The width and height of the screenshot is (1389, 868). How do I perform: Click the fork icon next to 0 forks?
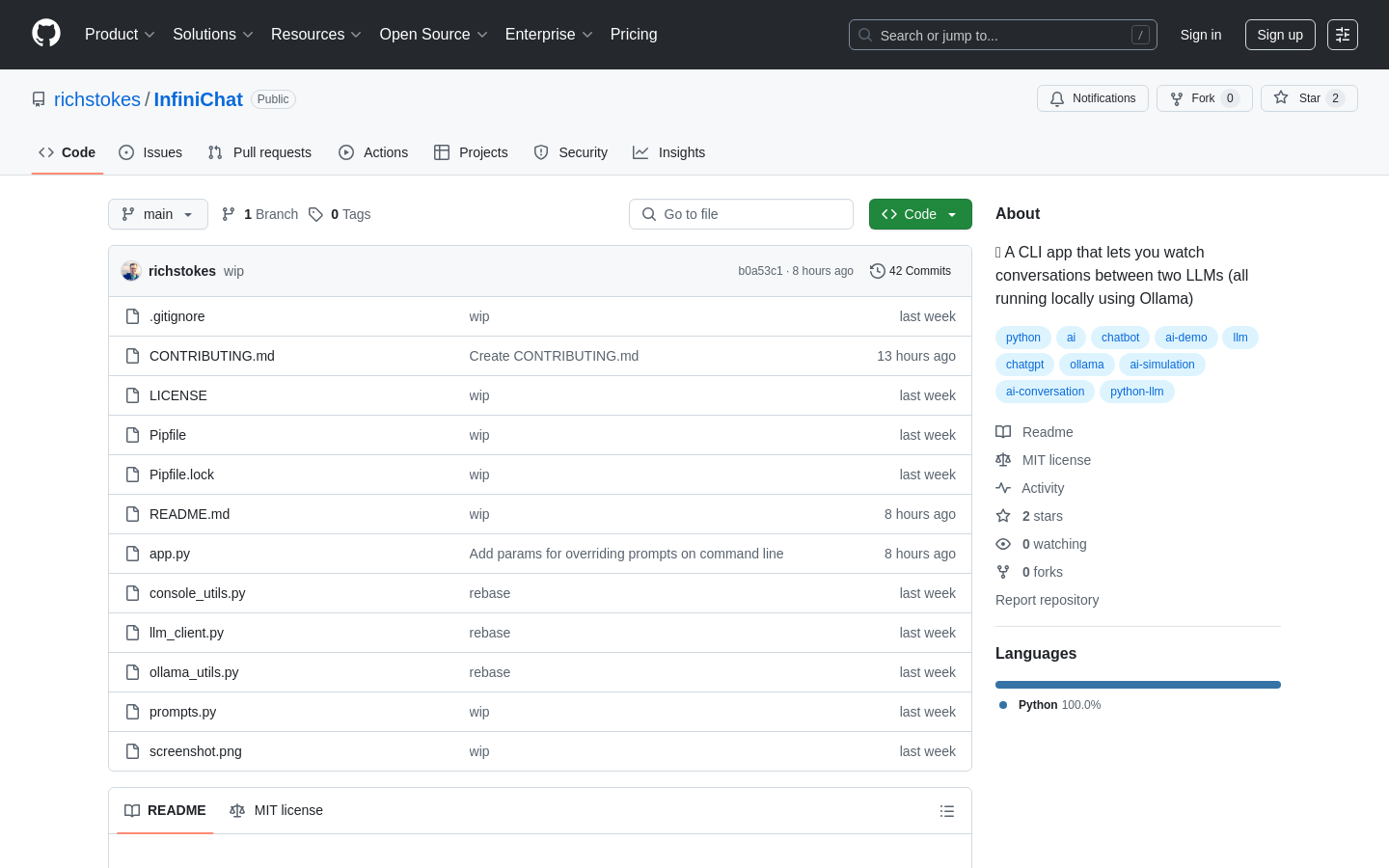pos(1003,572)
